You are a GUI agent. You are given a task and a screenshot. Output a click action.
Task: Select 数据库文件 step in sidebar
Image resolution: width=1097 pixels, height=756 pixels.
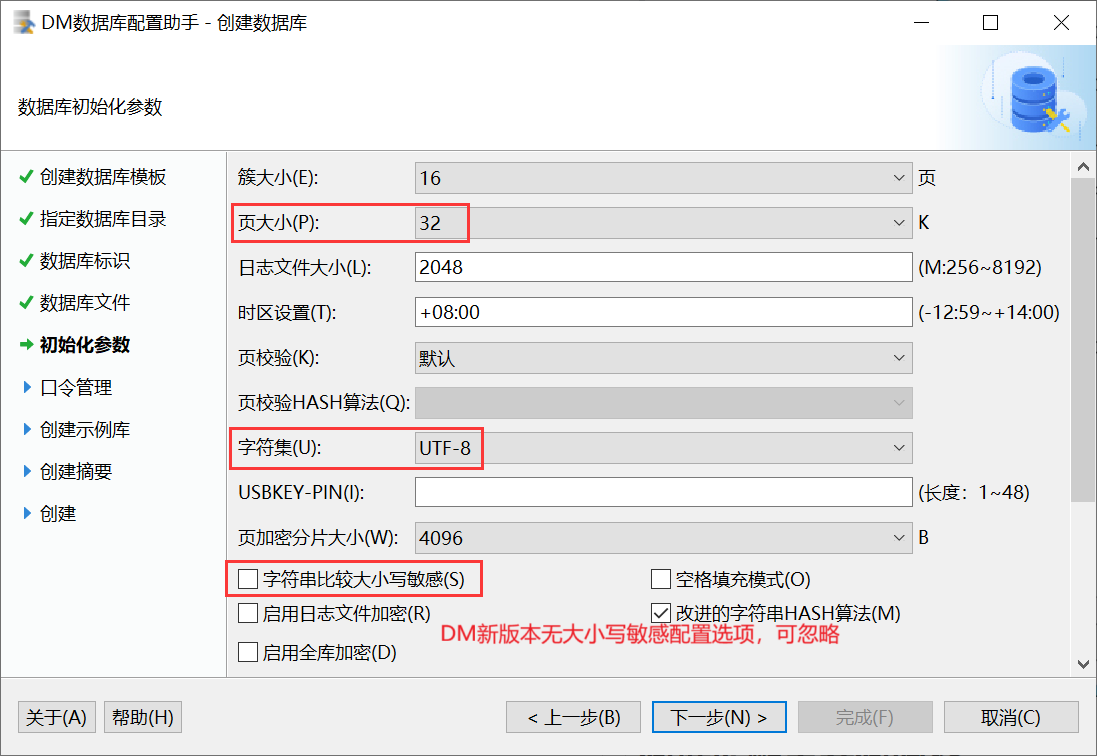pos(85,303)
